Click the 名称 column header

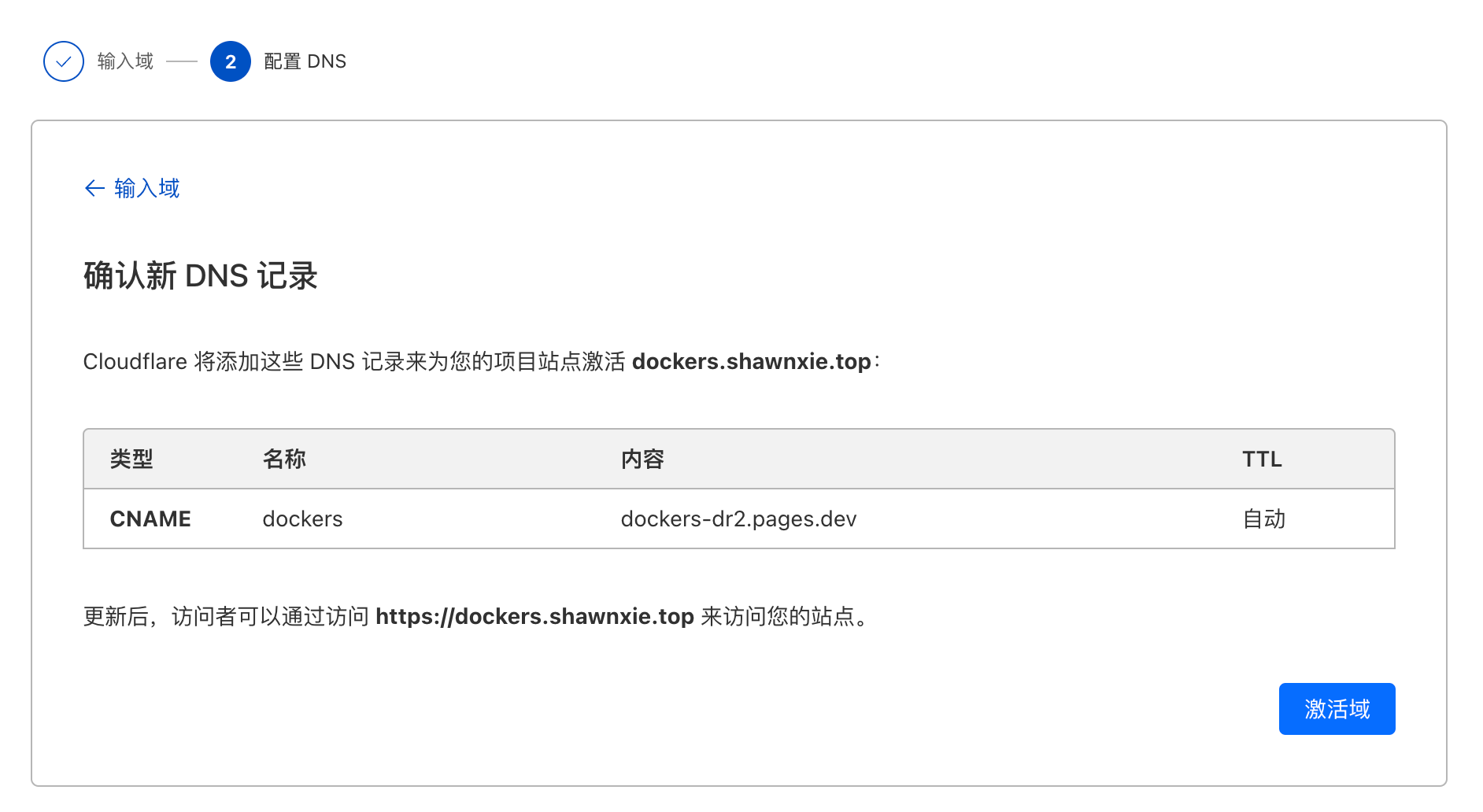coord(284,459)
